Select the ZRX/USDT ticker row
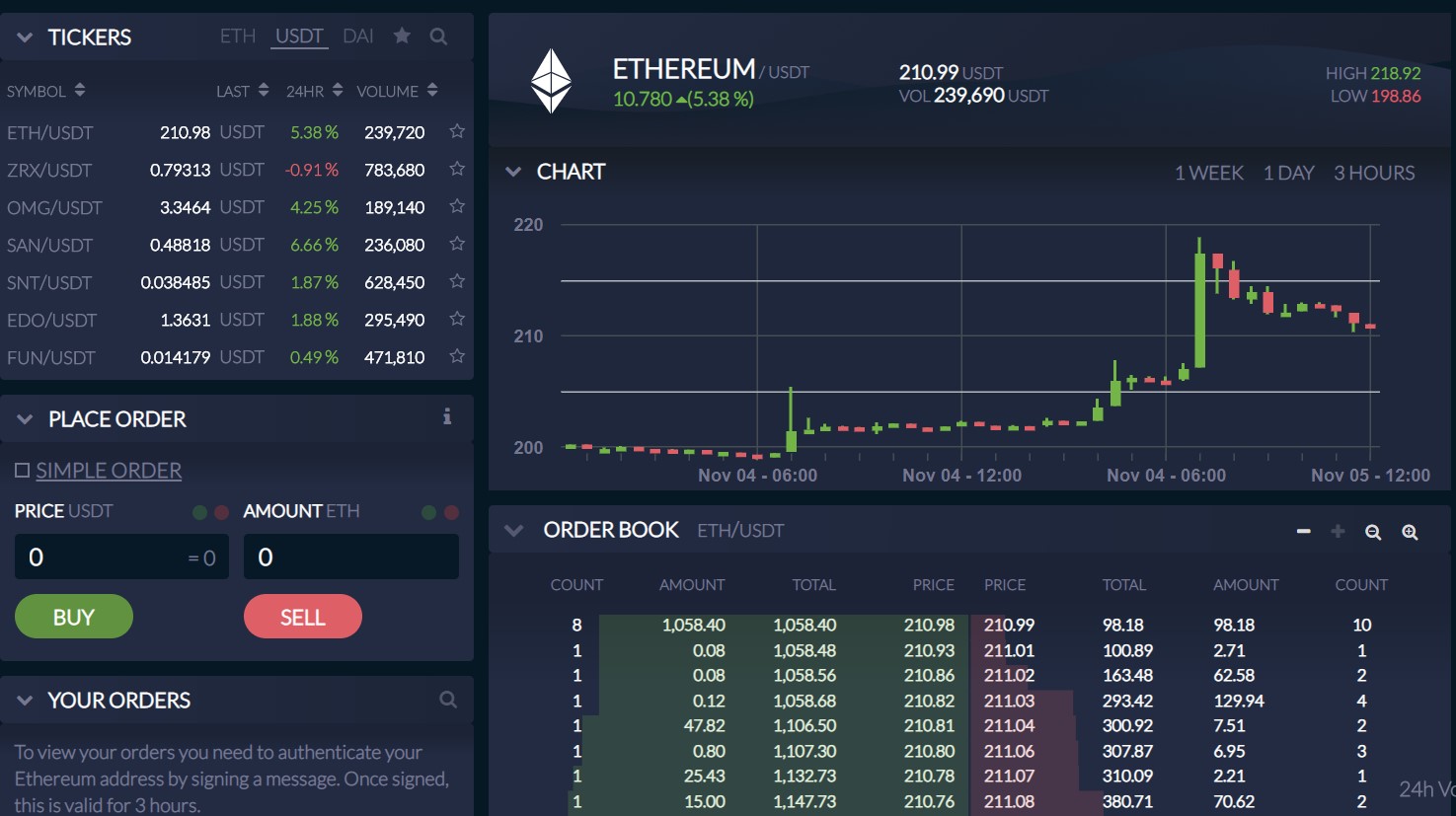Screen dimensions: 1456x816 coord(237,170)
